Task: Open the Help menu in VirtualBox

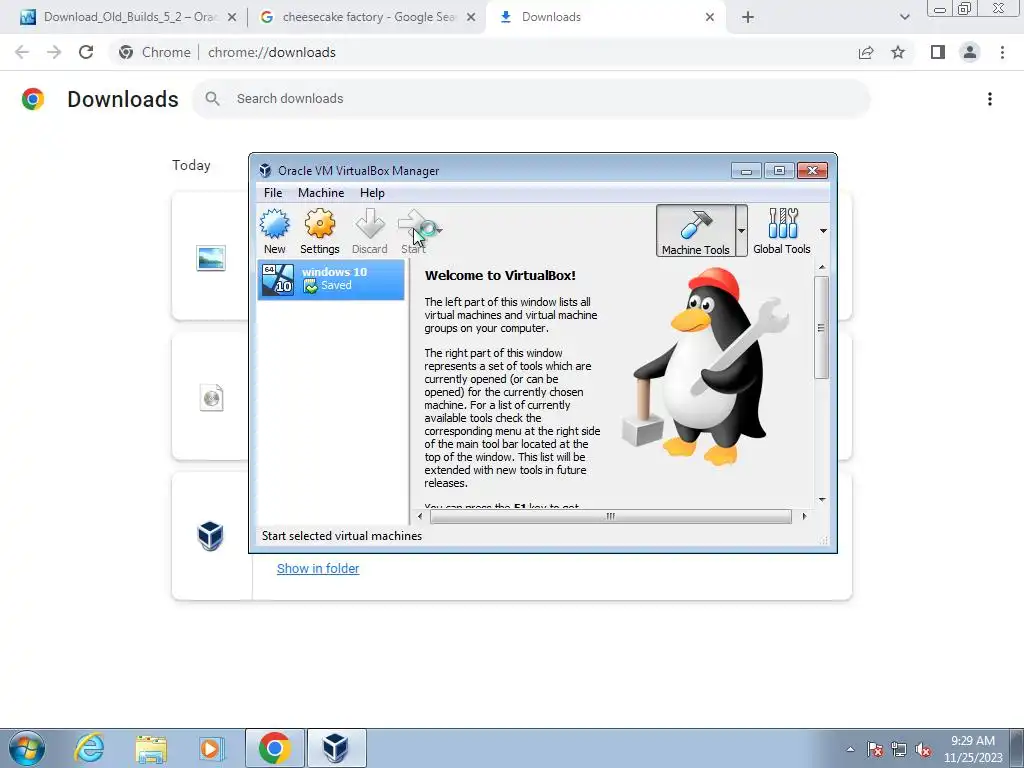Action: 372,193
